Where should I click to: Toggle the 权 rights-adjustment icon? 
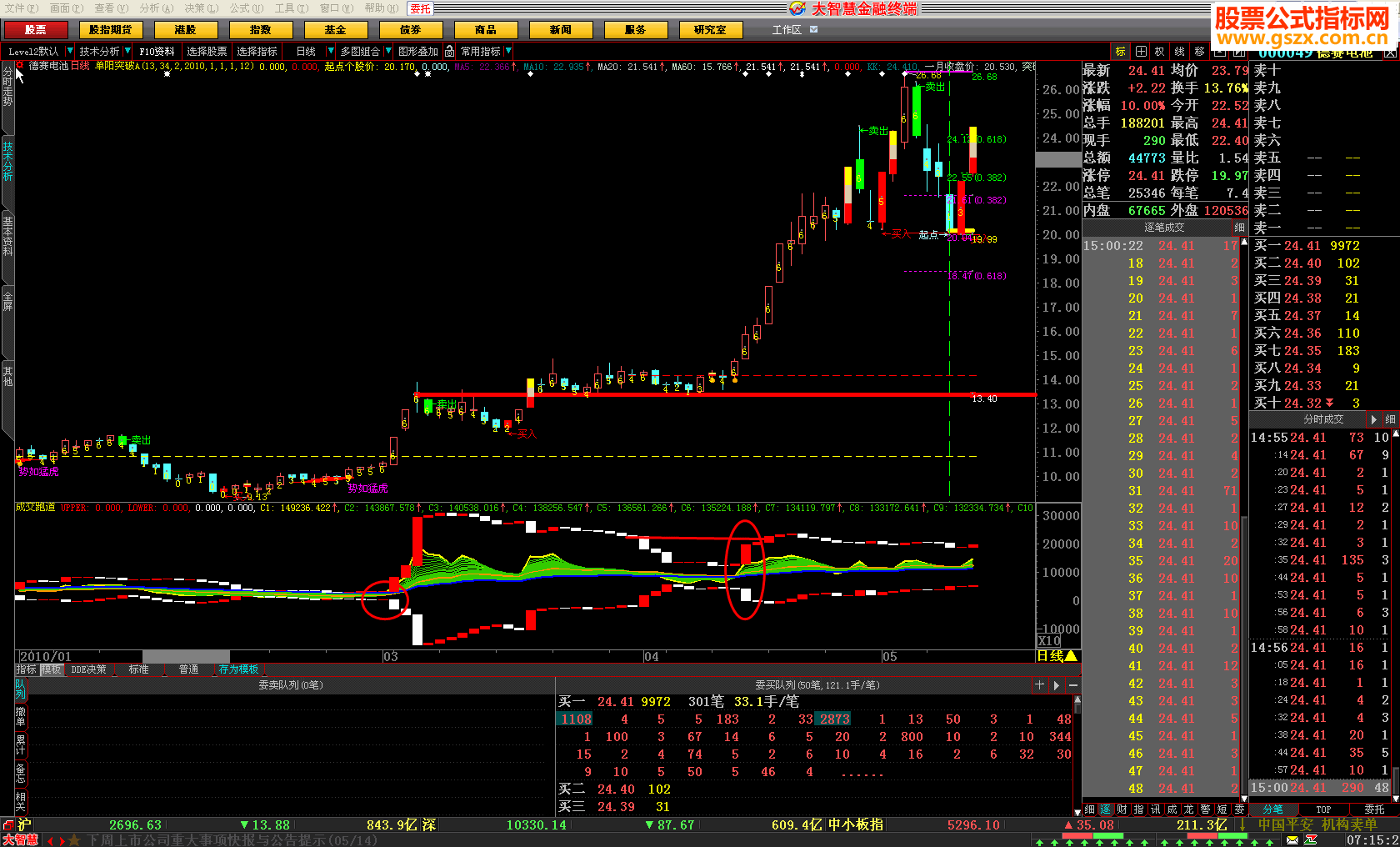point(1159,52)
